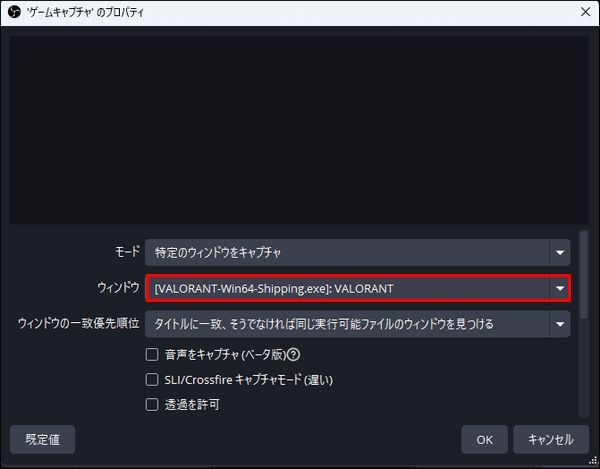The width and height of the screenshot is (600, 469).
Task: Expand the ウィンドウの一致優先順位 dropdown
Action: pyautogui.click(x=357, y=324)
